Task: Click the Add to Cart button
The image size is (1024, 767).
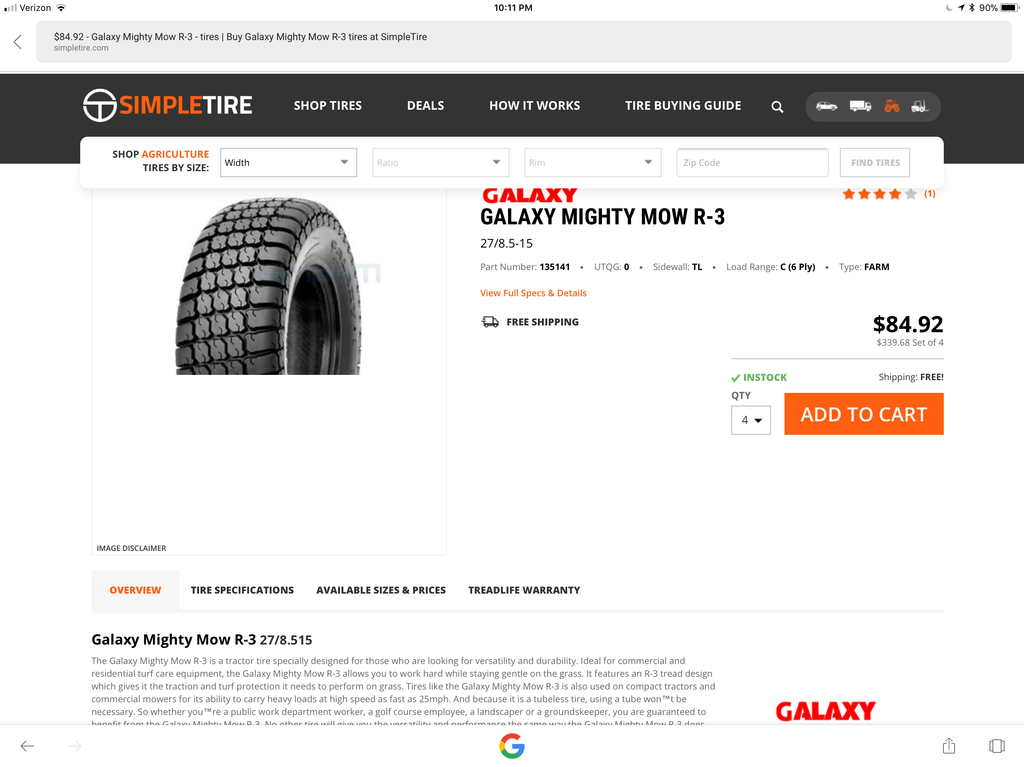Action: pyautogui.click(x=863, y=414)
